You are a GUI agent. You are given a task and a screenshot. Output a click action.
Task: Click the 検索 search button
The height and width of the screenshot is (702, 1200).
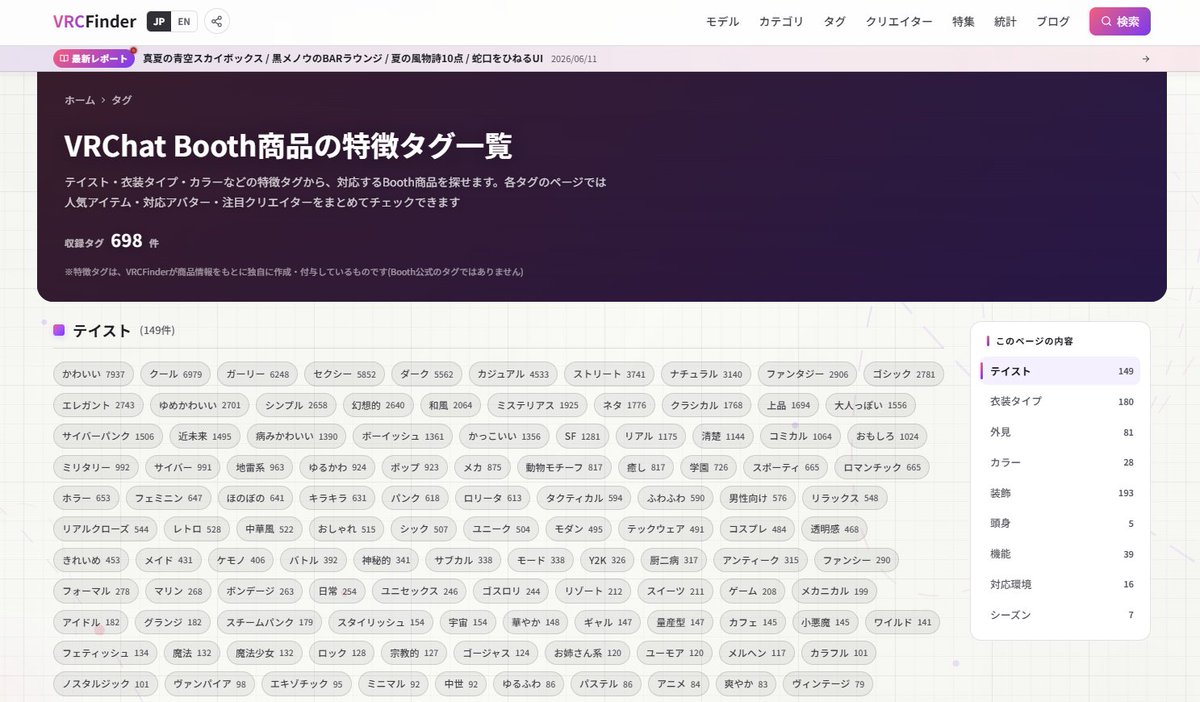[1120, 21]
